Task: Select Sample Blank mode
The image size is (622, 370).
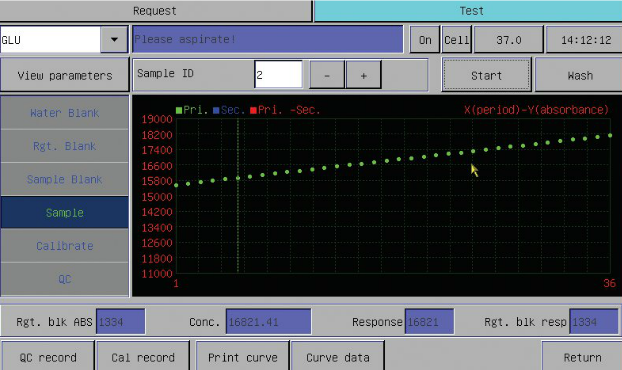Action: (x=65, y=179)
